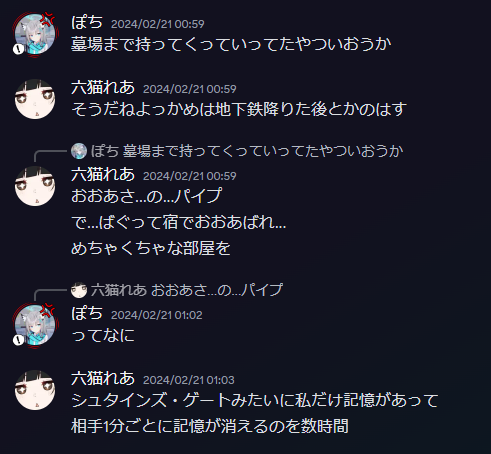Jump to quoted message 墓場まで持ってく reply preview
The height and width of the screenshot is (454, 491).
[x=247, y=151]
